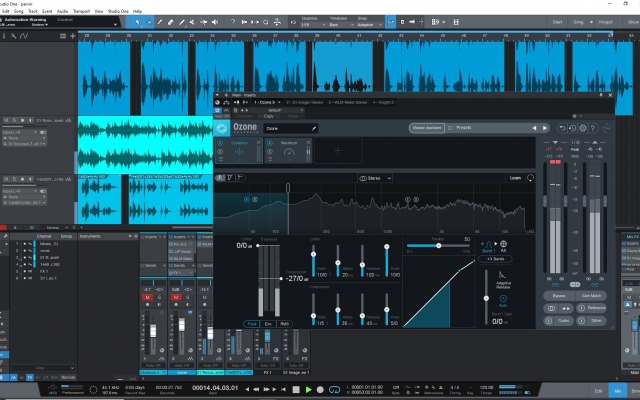This screenshot has height=400, width=640.
Task: Open Ozone settings gear icon
Action: coord(582,128)
